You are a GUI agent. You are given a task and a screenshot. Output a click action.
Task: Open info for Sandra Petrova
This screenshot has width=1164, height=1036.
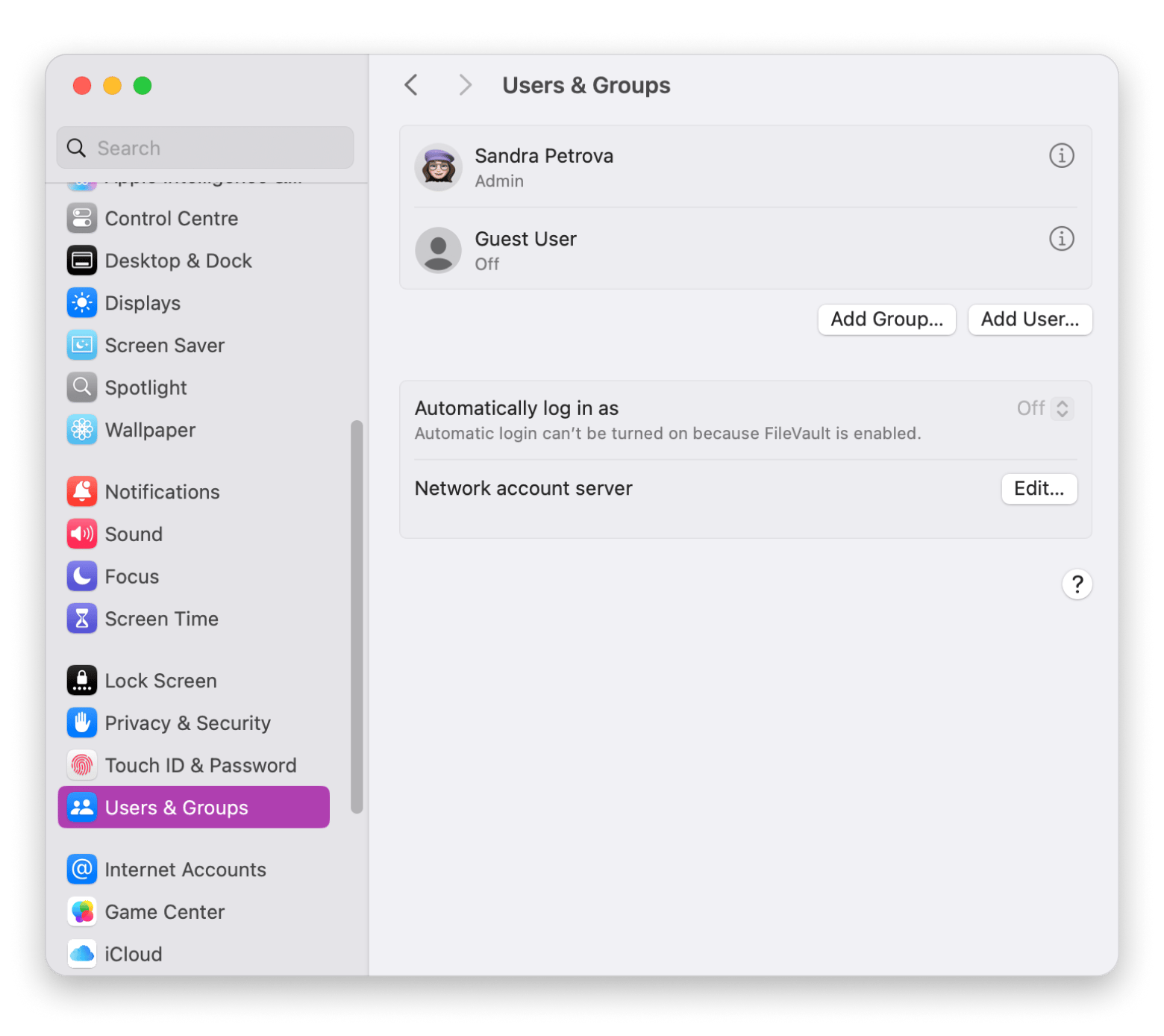point(1061,156)
